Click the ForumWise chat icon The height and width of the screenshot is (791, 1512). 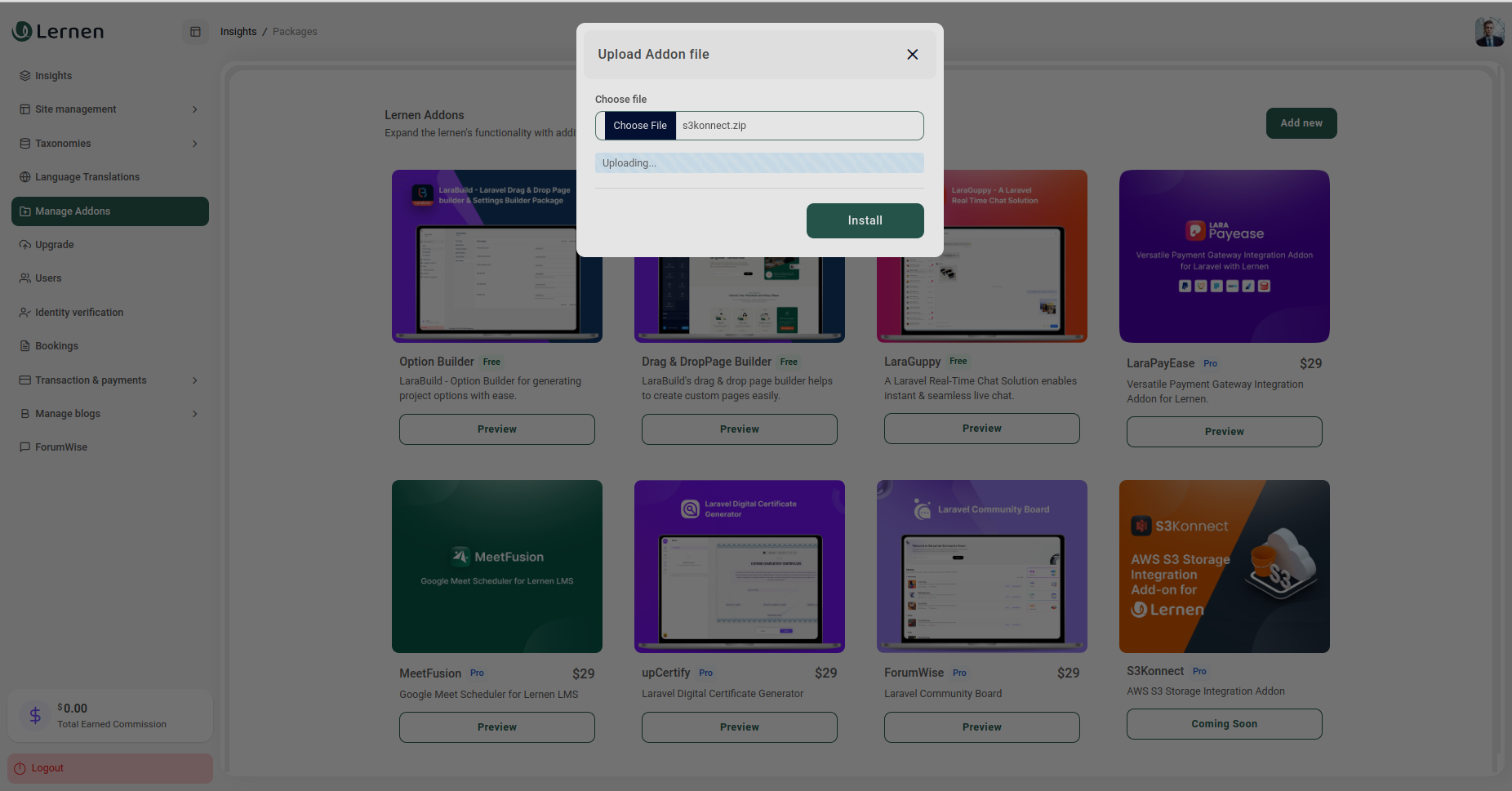point(25,447)
